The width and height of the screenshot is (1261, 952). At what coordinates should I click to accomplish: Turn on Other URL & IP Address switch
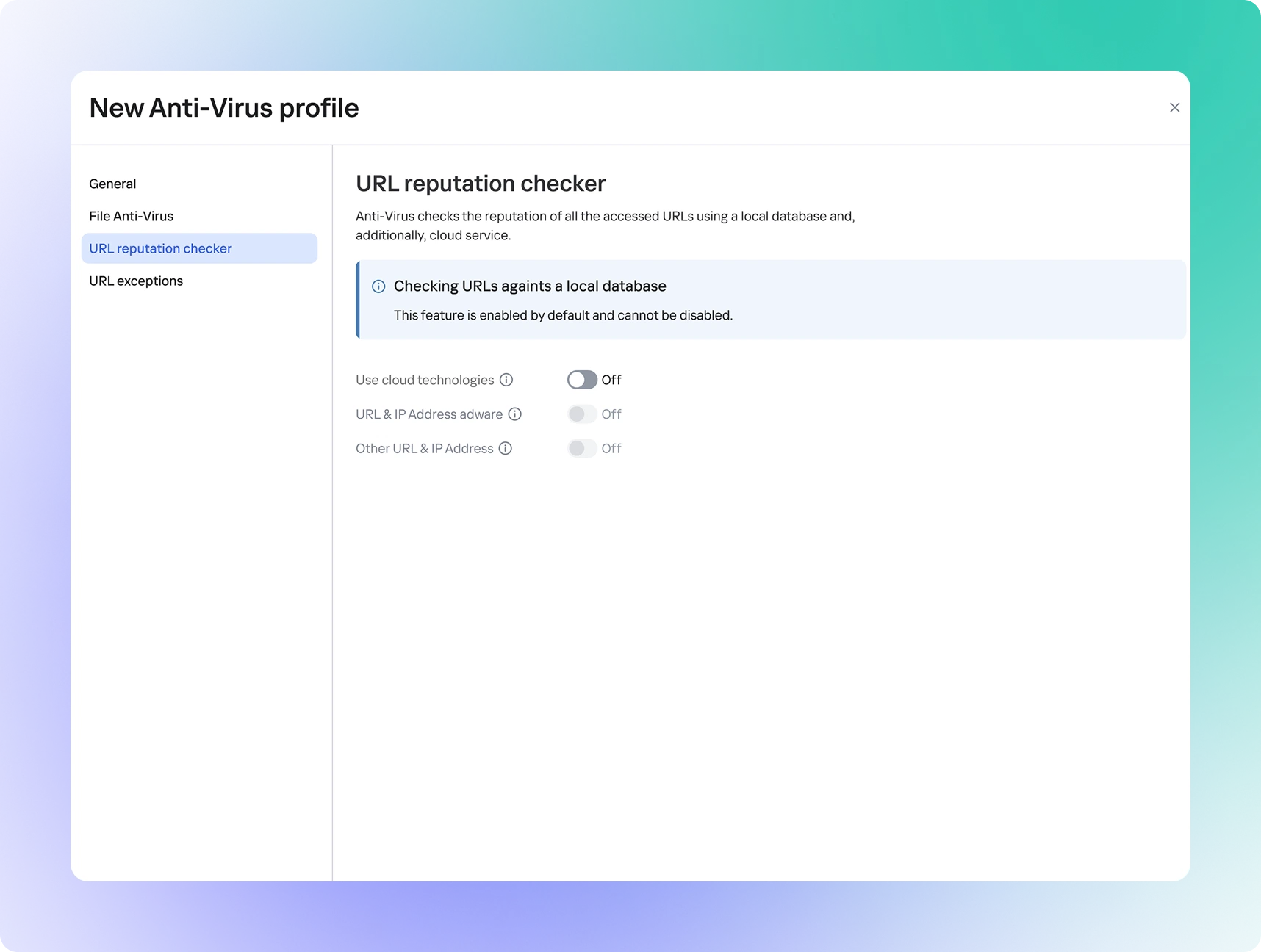coord(582,449)
